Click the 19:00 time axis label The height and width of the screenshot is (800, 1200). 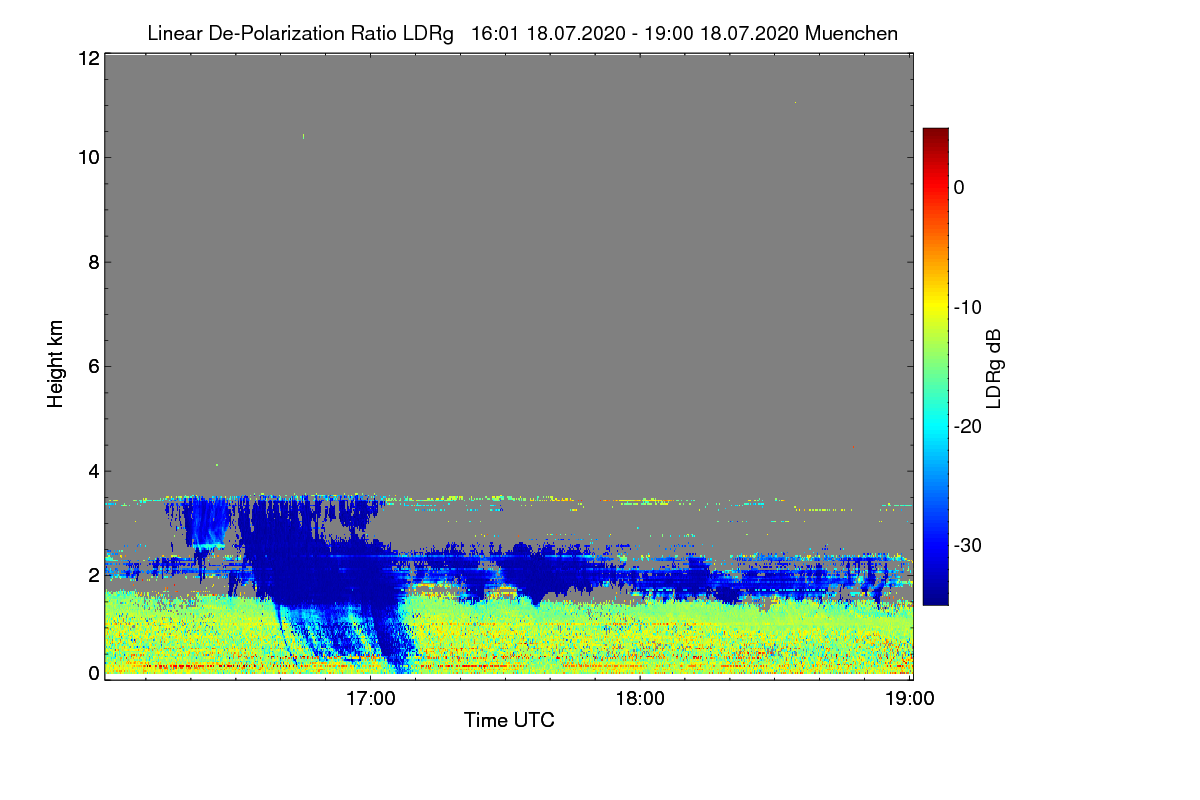[909, 699]
